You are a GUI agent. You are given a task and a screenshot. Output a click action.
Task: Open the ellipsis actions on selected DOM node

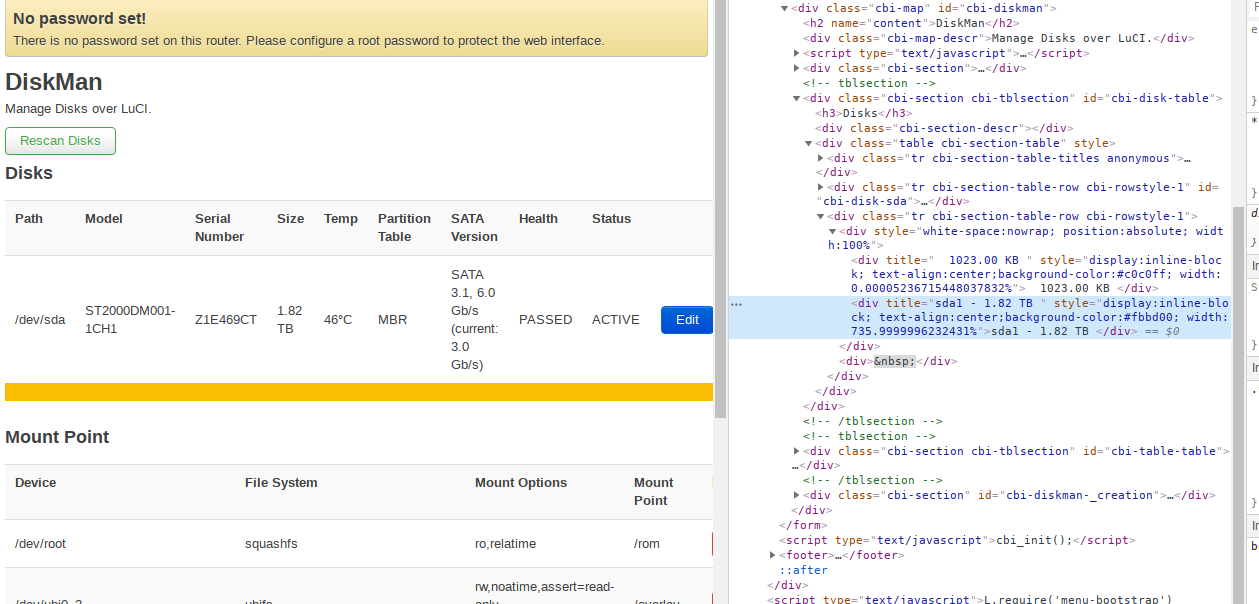[736, 302]
